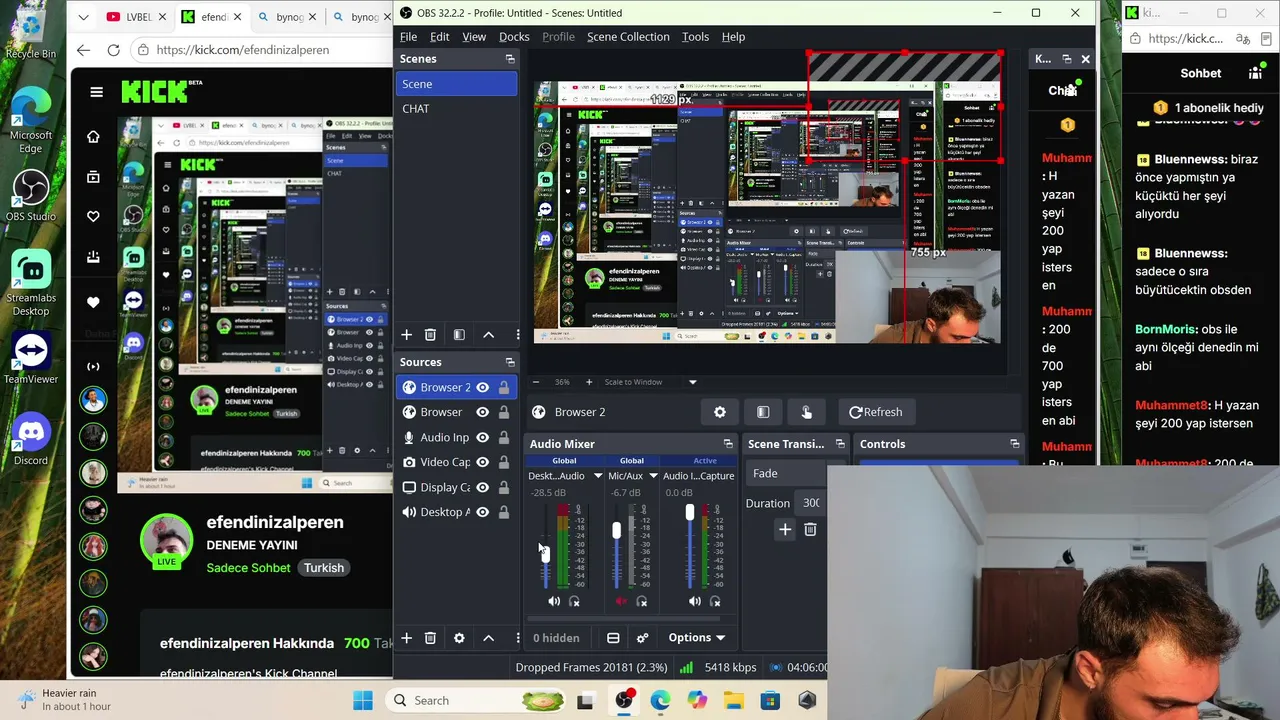Open the OBS Edit menu
The image size is (1280, 720).
click(x=440, y=37)
